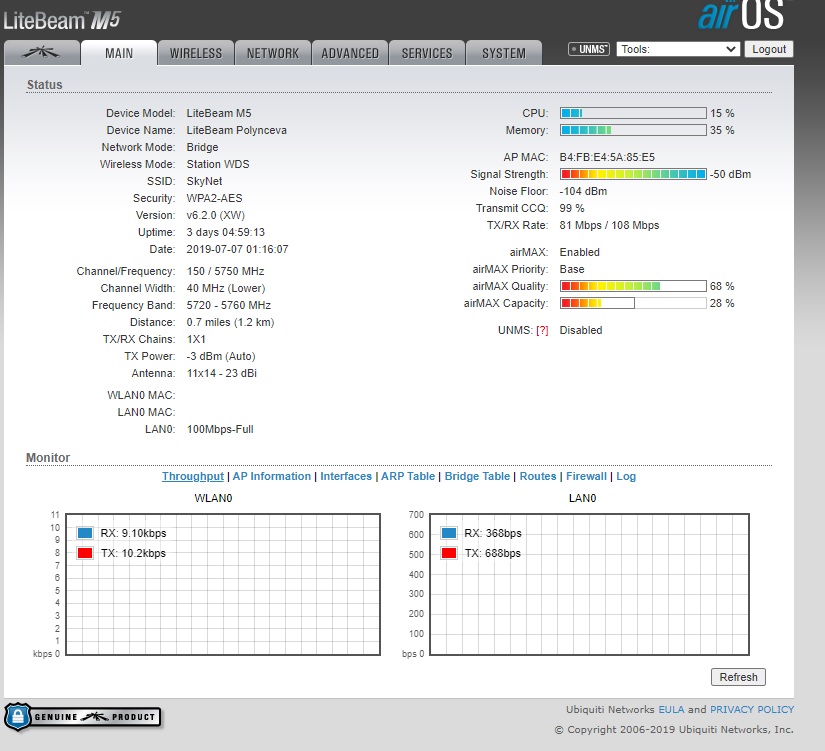Click the Channel Width value 40 MHz (Lower)
Screen dimensions: 825x751
pos(226,288)
